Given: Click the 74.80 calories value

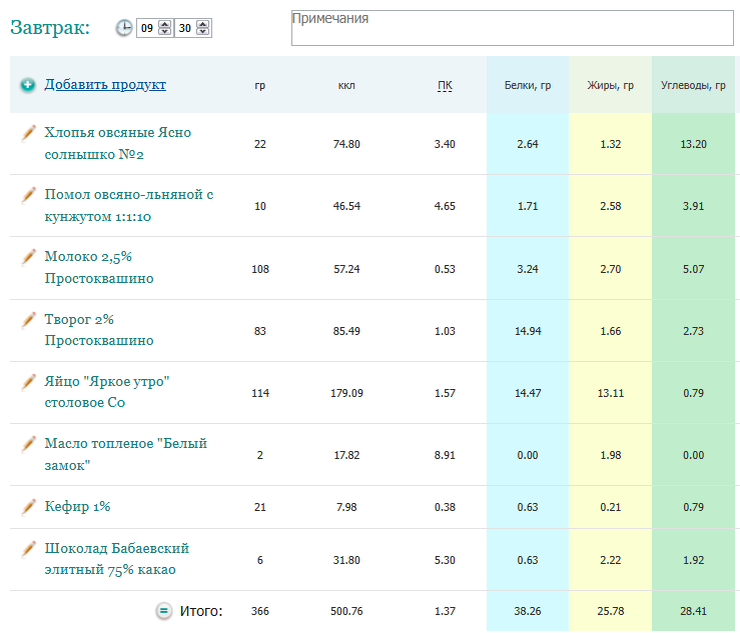Looking at the screenshot, I should click(x=346, y=144).
